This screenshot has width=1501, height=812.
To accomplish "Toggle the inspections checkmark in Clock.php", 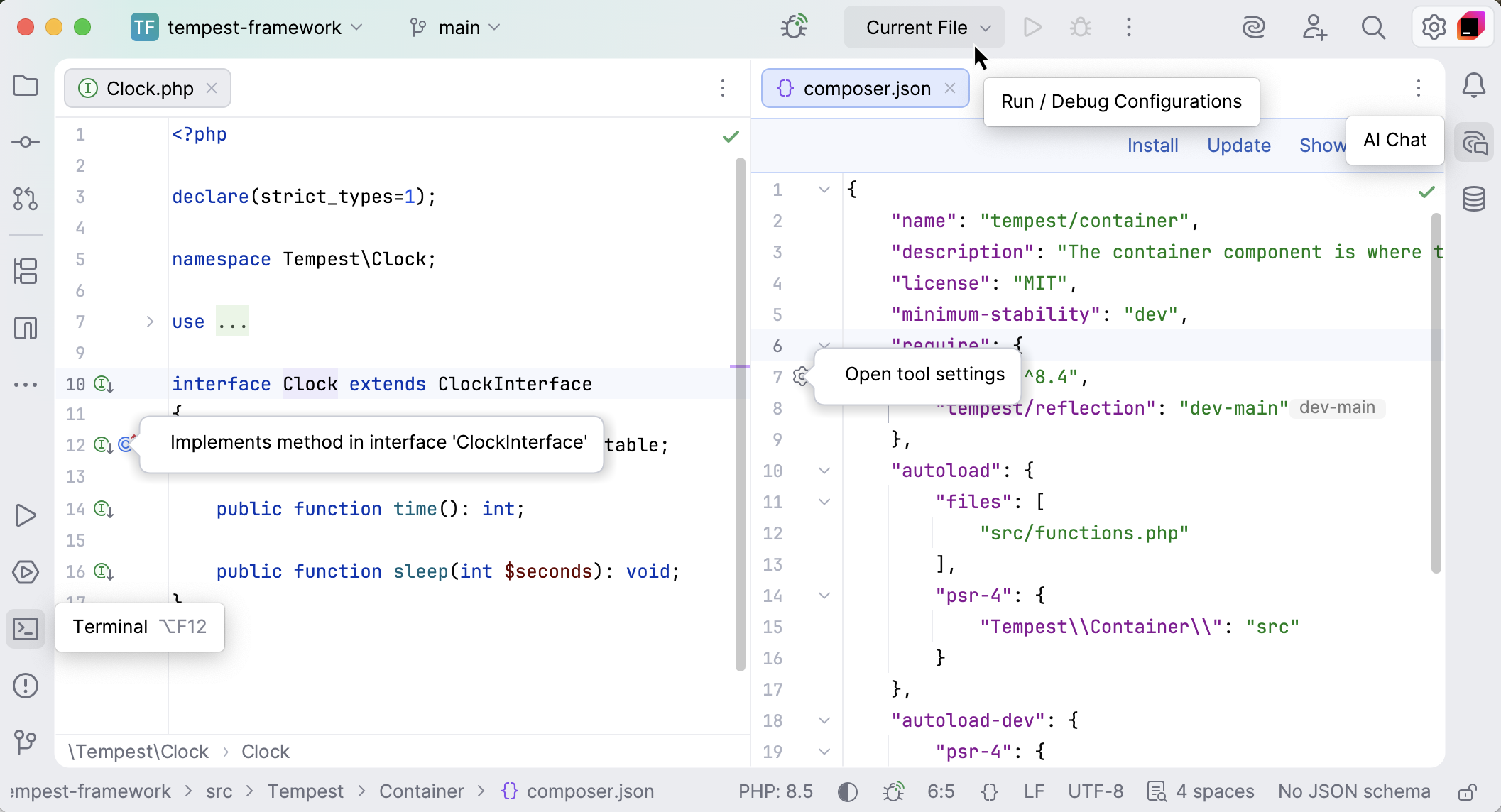I will [x=731, y=136].
